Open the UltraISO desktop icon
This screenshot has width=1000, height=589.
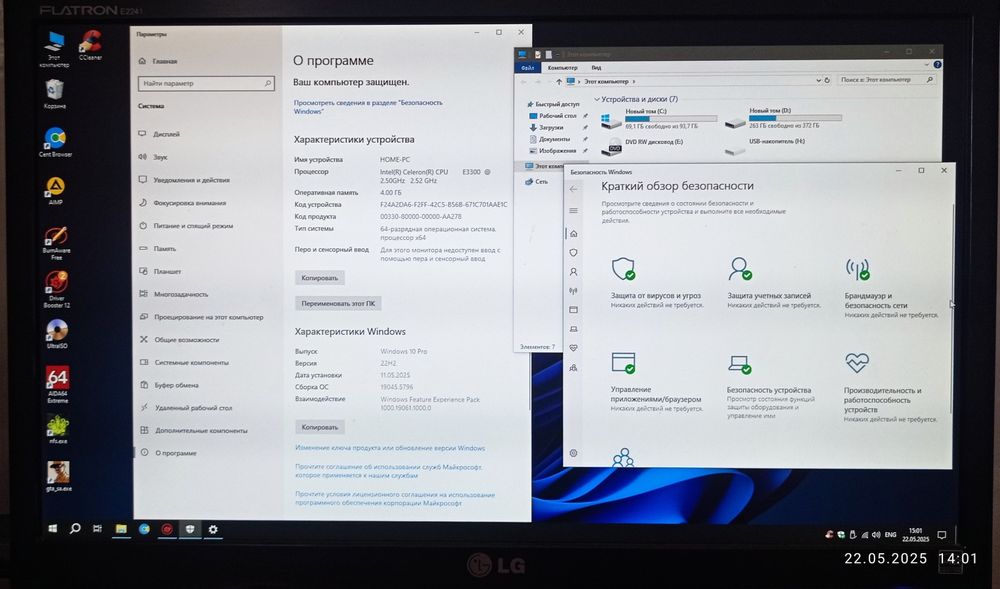57,334
